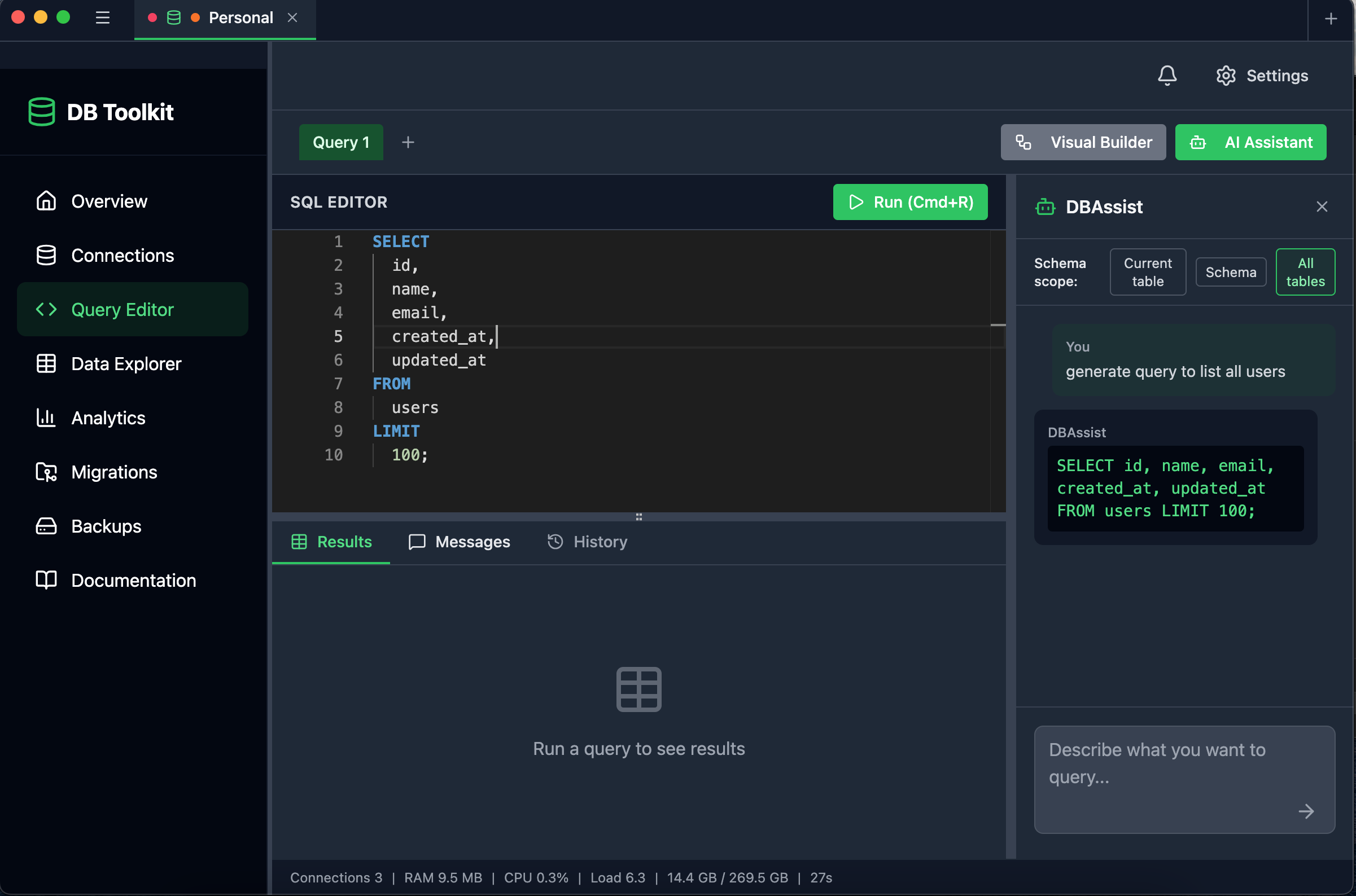The width and height of the screenshot is (1356, 896).
Task: Select the Connections database icon
Action: [x=46, y=255]
